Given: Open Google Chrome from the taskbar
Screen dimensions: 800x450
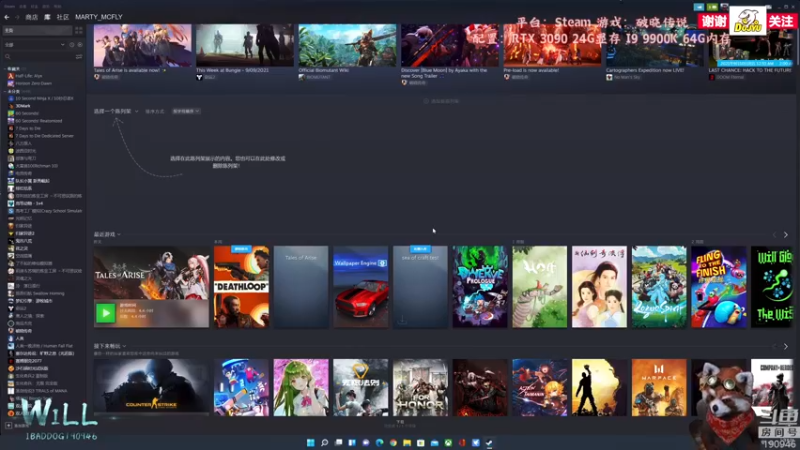Looking at the screenshot, I should point(393,442).
